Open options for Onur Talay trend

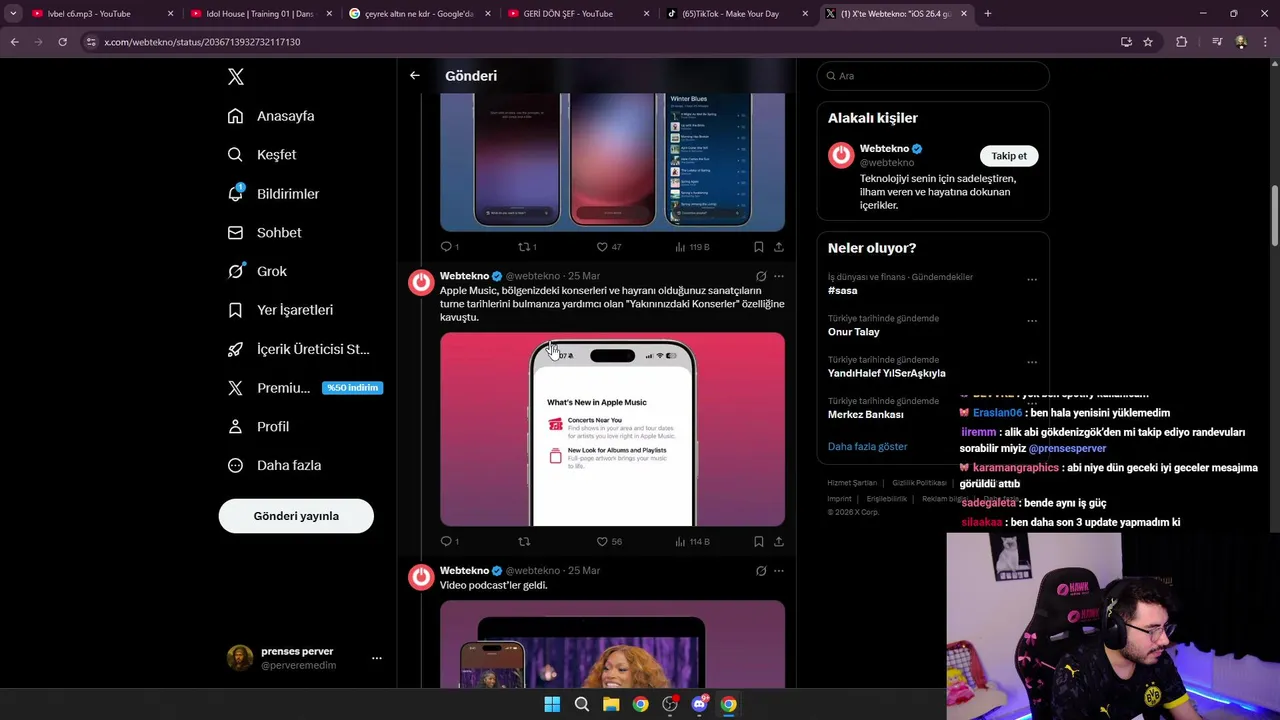pyautogui.click(x=1032, y=321)
